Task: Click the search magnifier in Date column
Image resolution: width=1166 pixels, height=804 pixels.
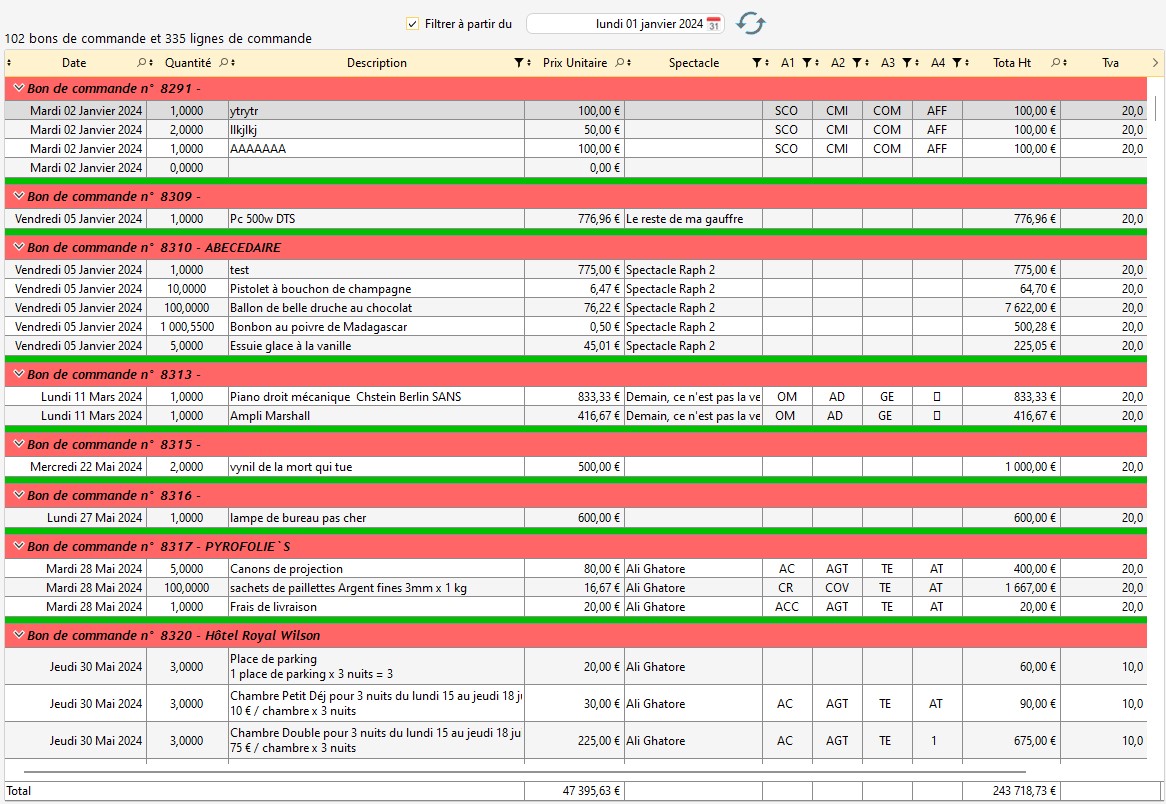Action: point(143,63)
